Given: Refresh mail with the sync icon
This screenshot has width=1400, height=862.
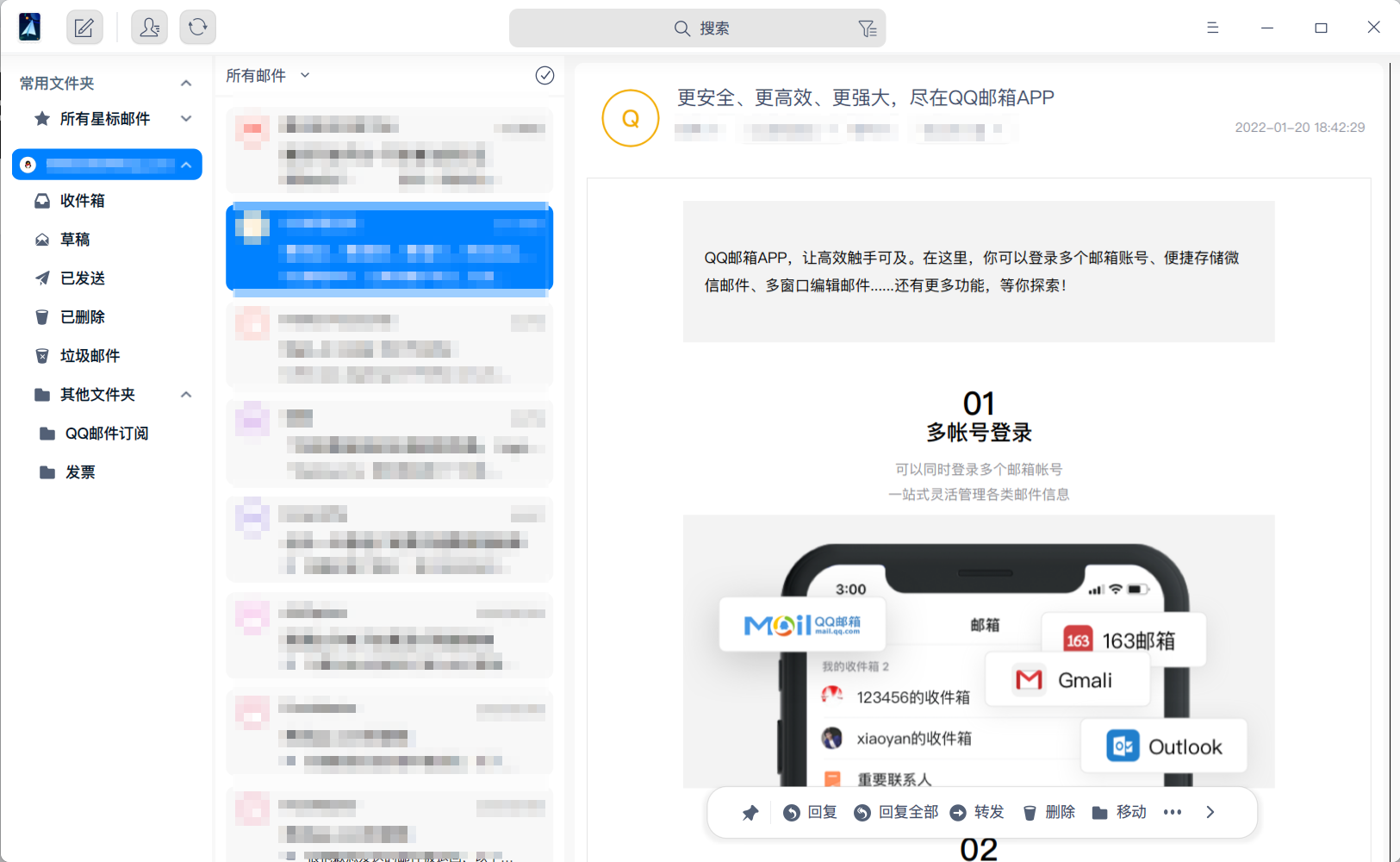Looking at the screenshot, I should point(197,27).
